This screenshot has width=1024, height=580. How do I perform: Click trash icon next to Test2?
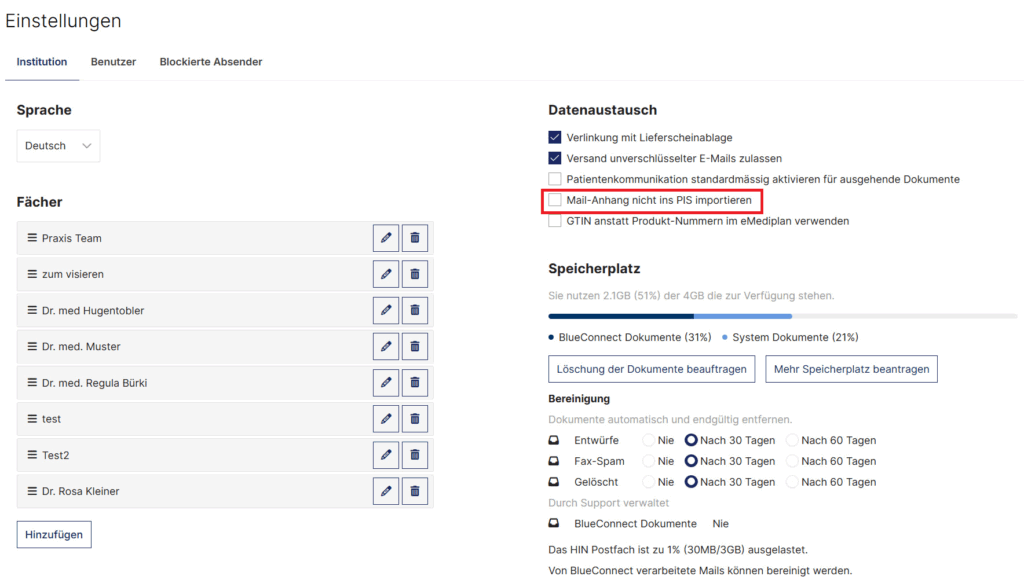[415, 455]
